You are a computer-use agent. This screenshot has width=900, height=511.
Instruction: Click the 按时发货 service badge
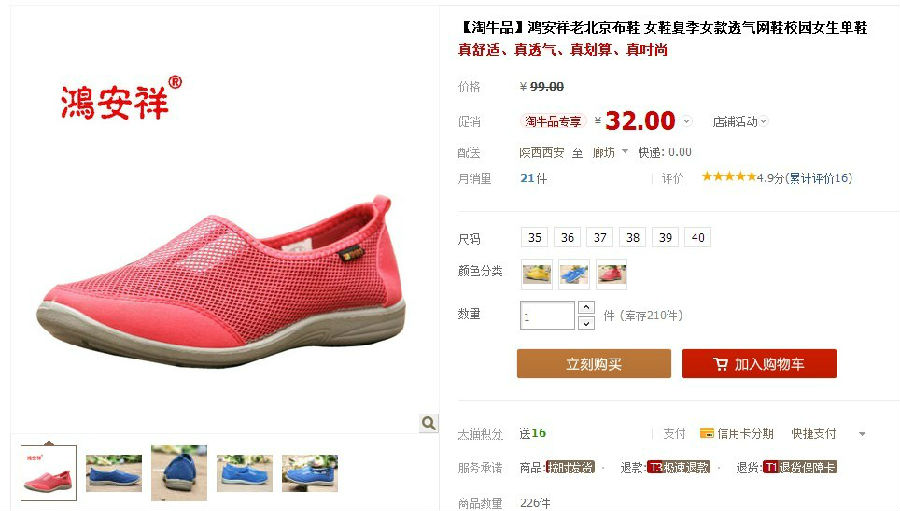(570, 467)
